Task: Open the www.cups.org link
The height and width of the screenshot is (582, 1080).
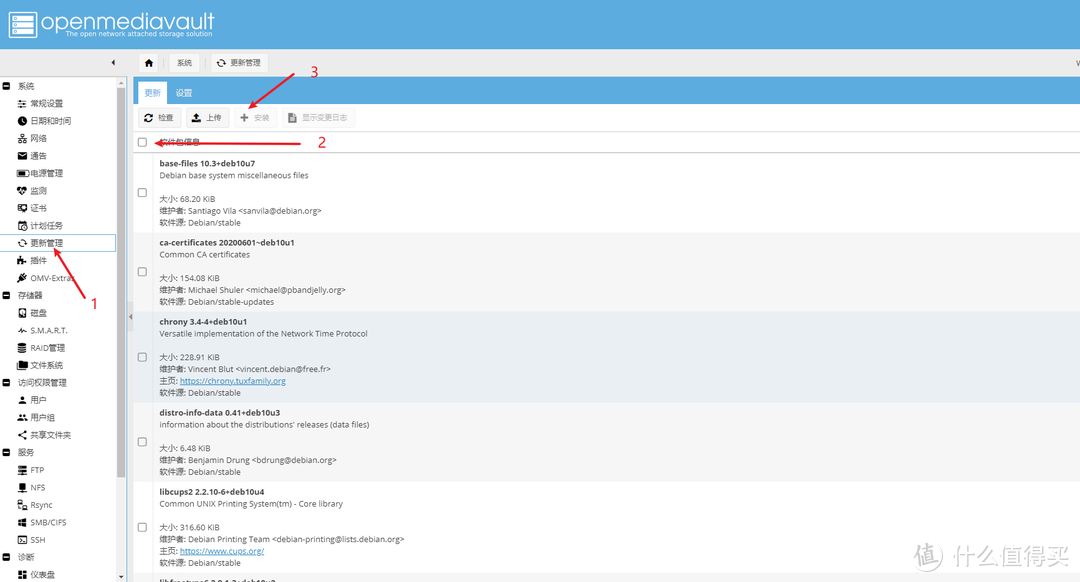Action: [x=222, y=551]
